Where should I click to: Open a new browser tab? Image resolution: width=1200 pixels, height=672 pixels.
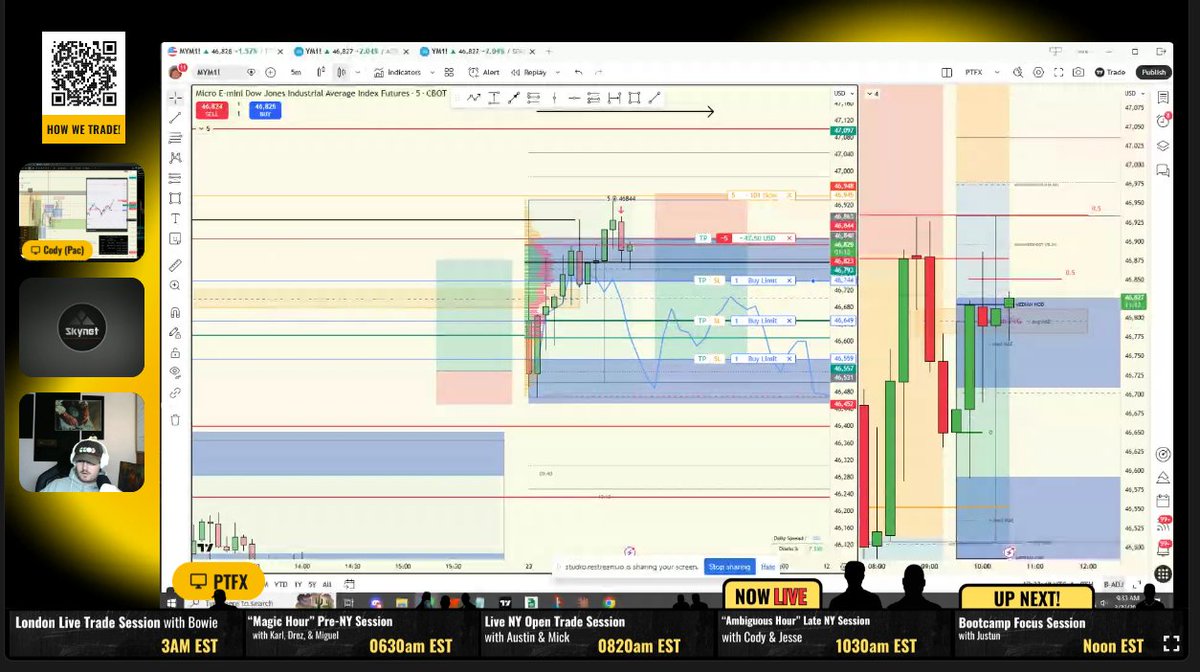[x=547, y=51]
